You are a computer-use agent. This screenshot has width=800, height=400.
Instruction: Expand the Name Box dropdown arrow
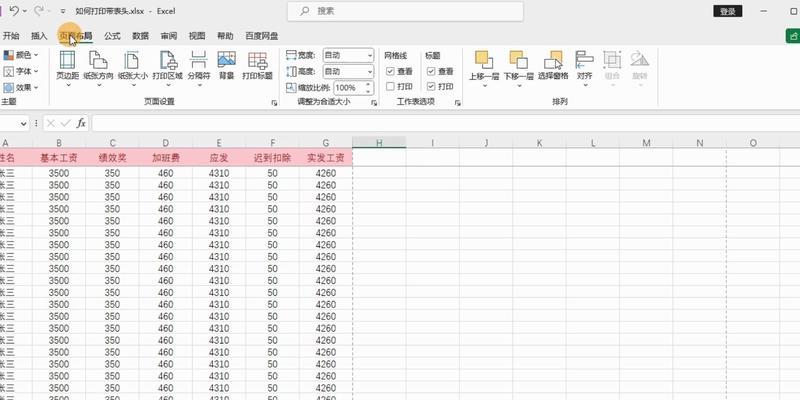pyautogui.click(x=23, y=123)
